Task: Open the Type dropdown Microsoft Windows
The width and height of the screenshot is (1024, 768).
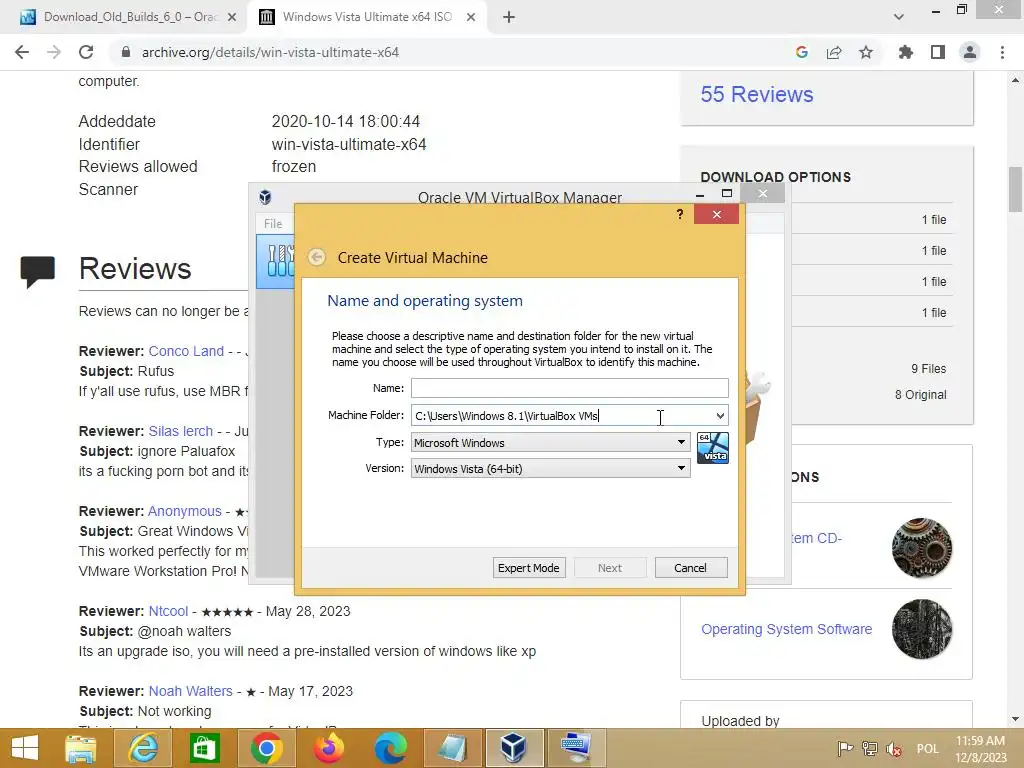Action: coord(551,442)
